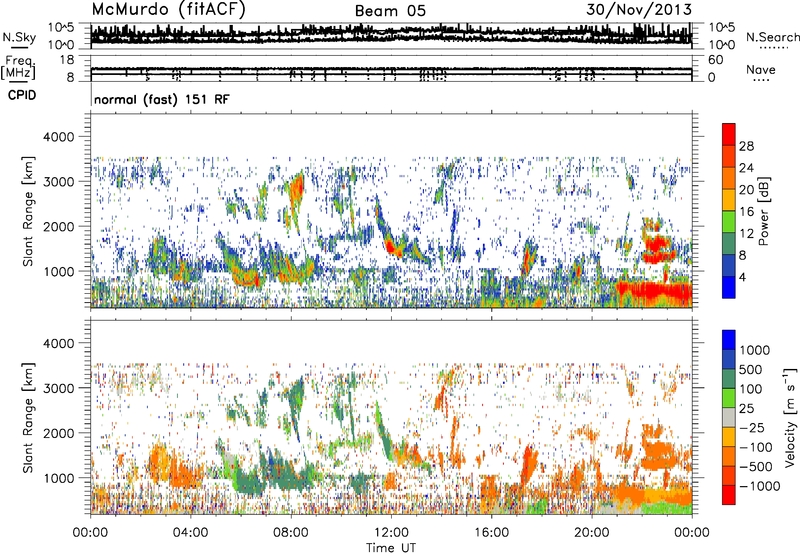Select the "normal (fast) 151 RF" text
The height and width of the screenshot is (554, 800).
162,99
